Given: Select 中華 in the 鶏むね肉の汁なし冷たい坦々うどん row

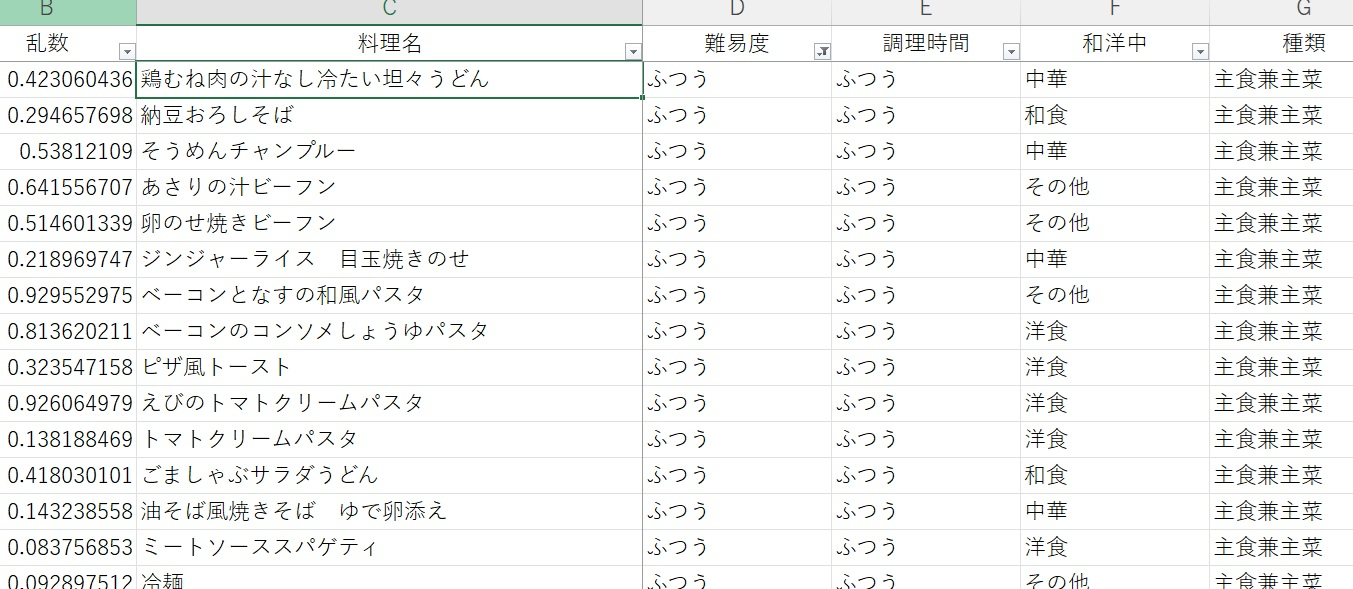Looking at the screenshot, I should (1115, 80).
